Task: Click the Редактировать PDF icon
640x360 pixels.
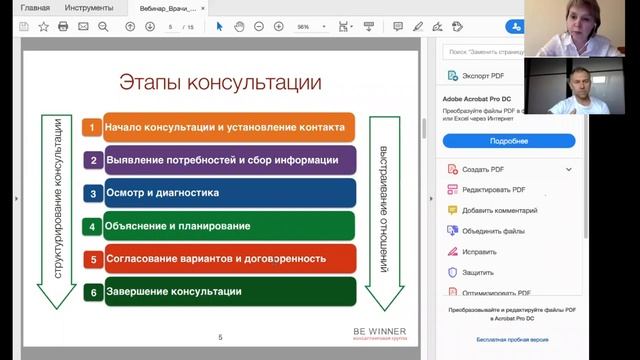Action: (x=453, y=189)
